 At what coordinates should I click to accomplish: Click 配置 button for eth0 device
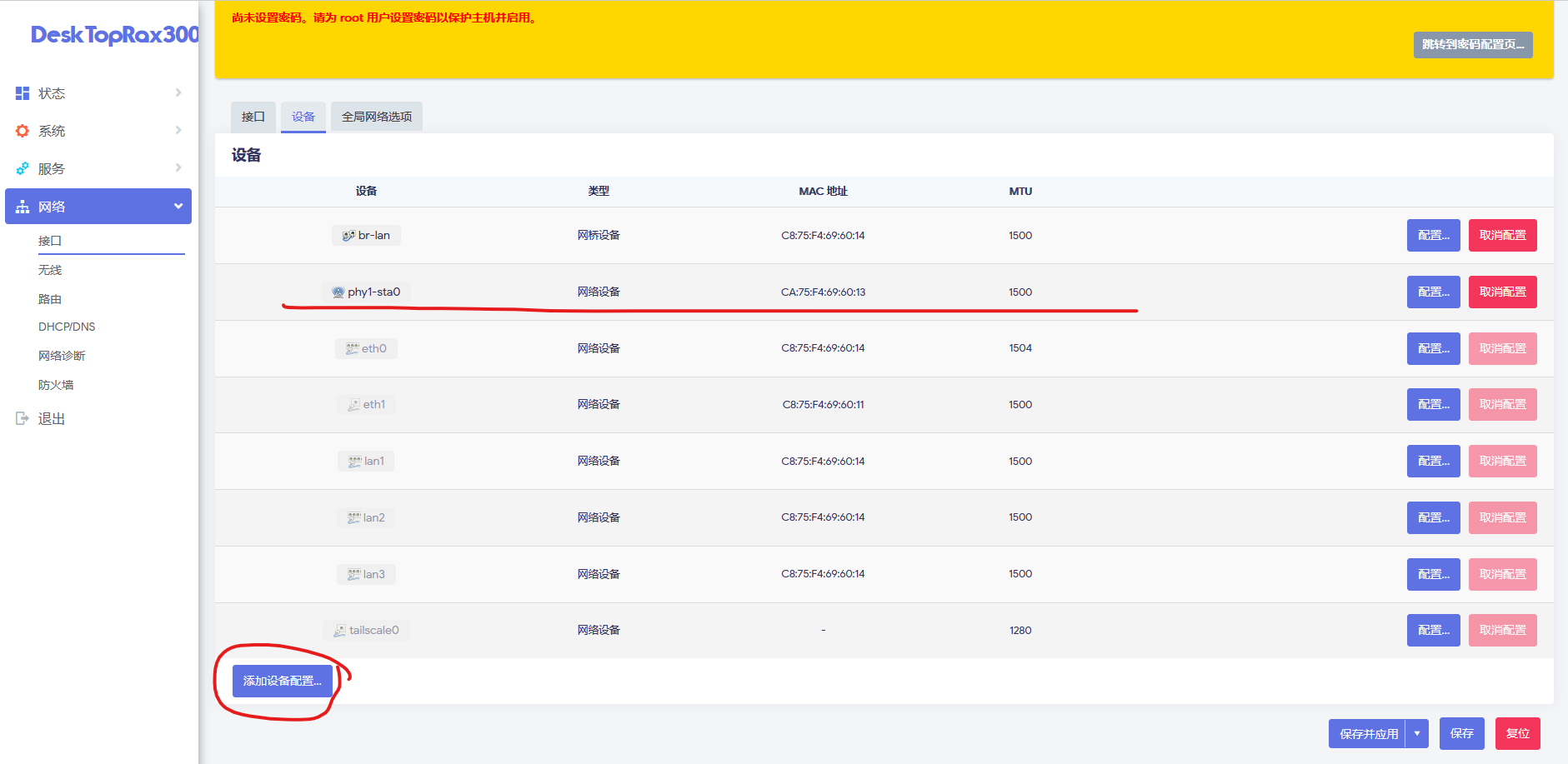tap(1433, 348)
